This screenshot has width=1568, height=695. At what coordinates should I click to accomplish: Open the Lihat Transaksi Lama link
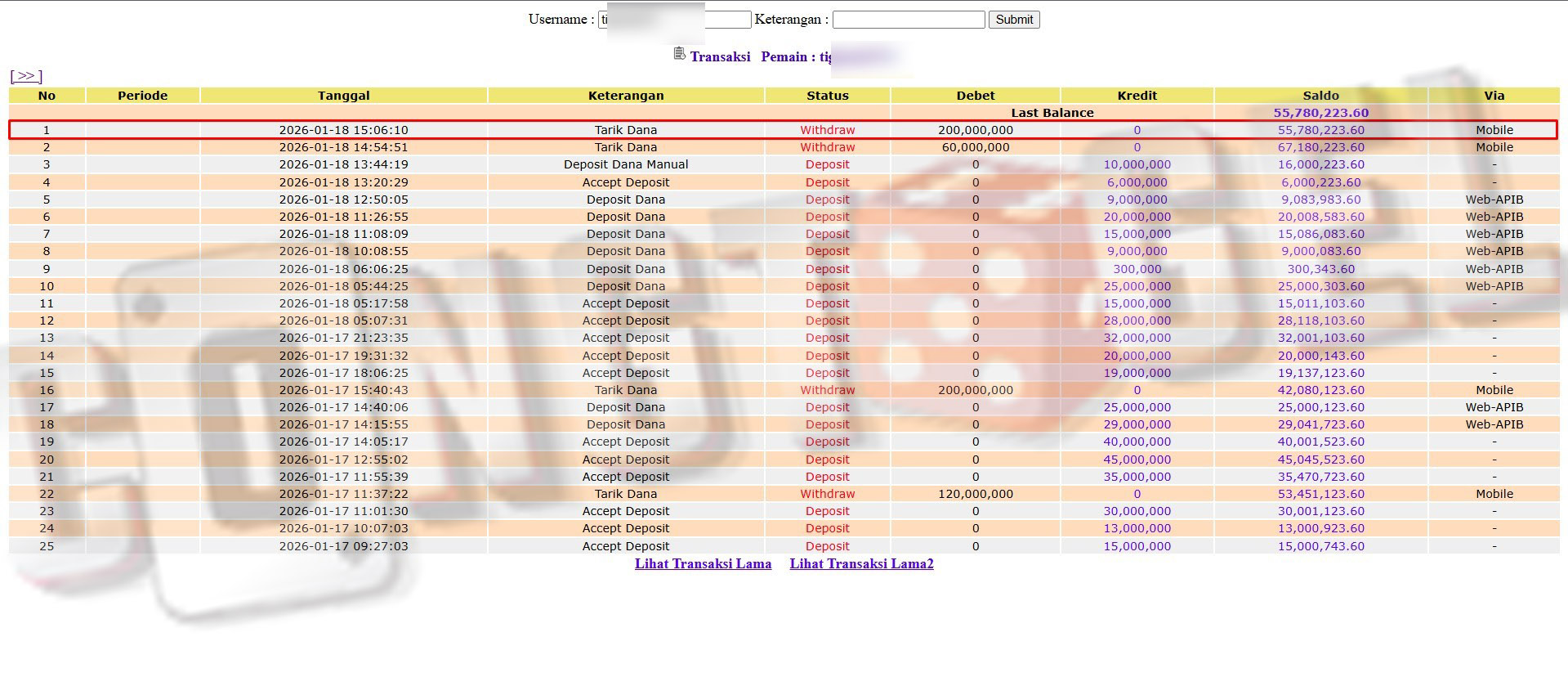(703, 563)
